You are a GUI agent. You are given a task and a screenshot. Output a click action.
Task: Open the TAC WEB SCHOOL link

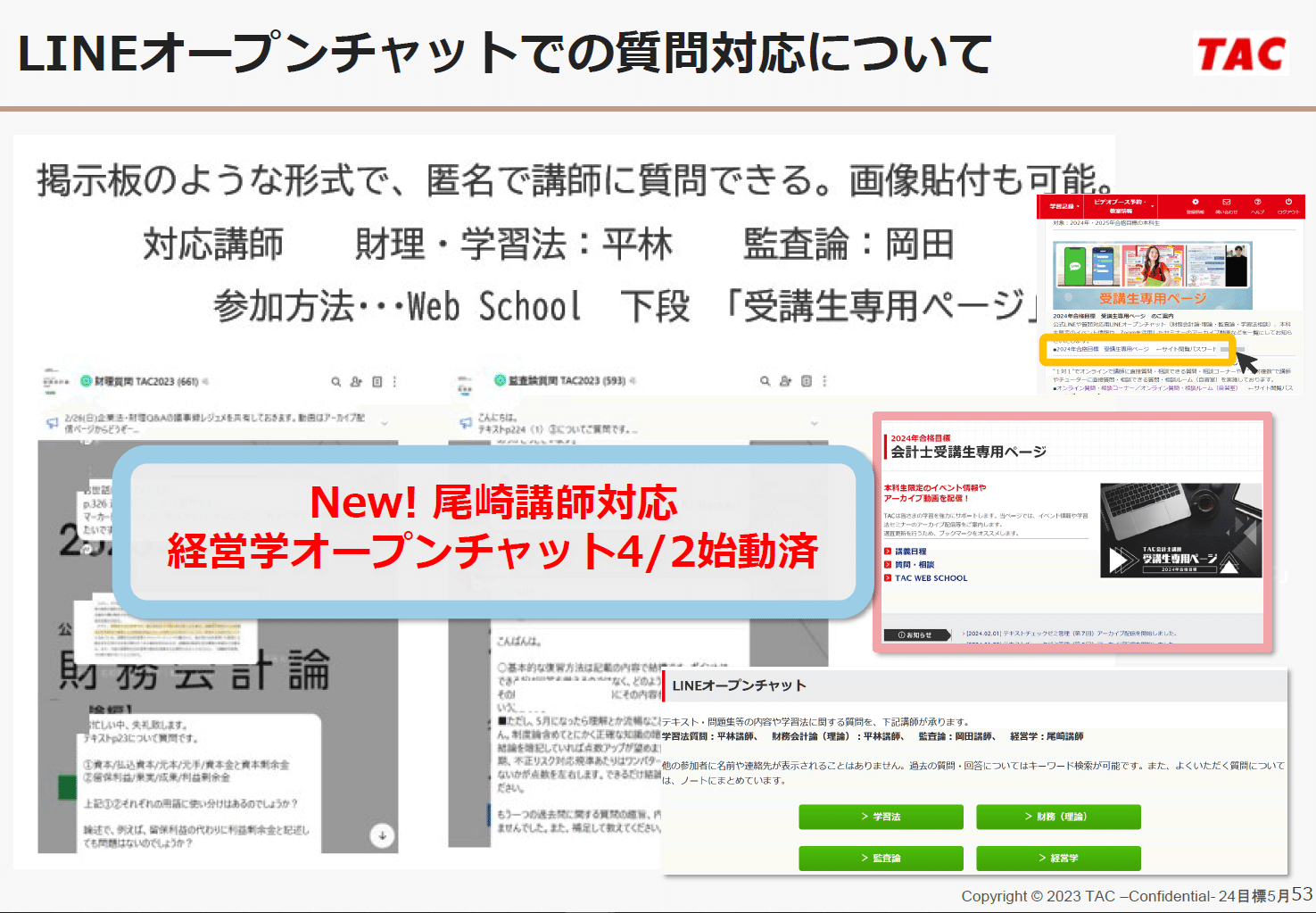coord(930,577)
